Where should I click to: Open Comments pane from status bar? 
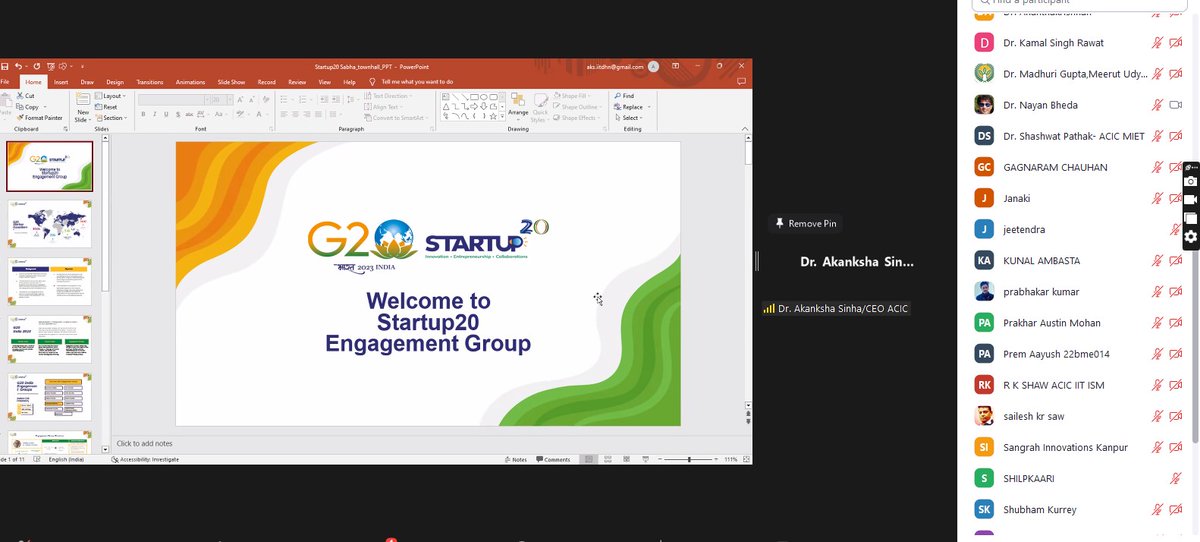coord(553,459)
